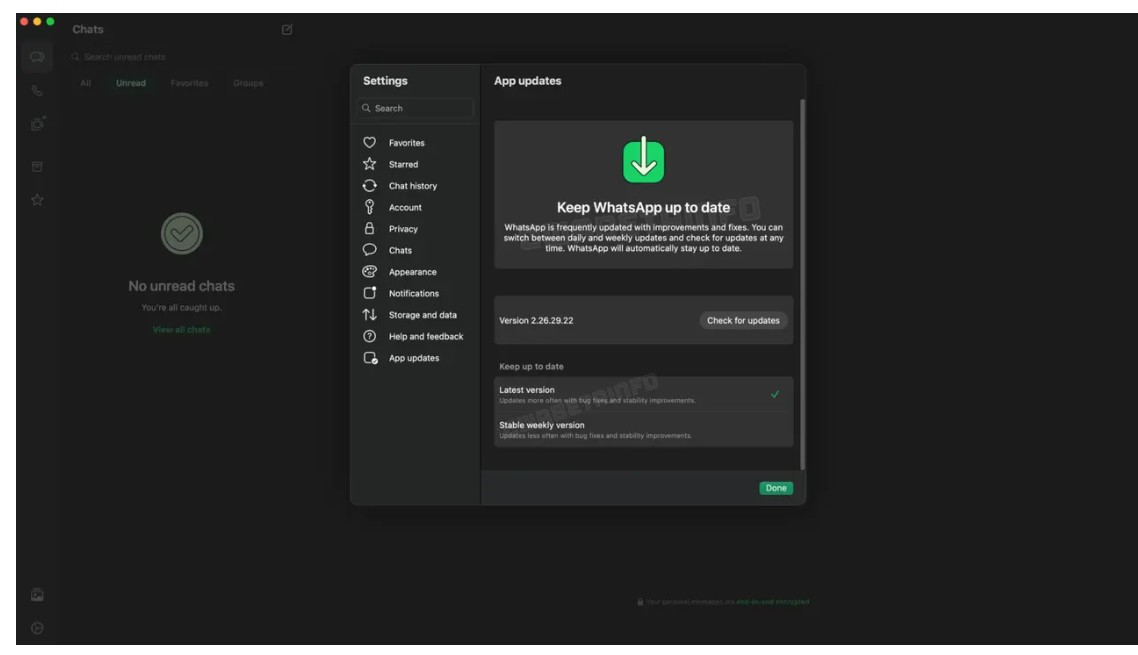The width and height of the screenshot is (1138, 655).
Task: Open Appearance settings
Action: (x=415, y=272)
